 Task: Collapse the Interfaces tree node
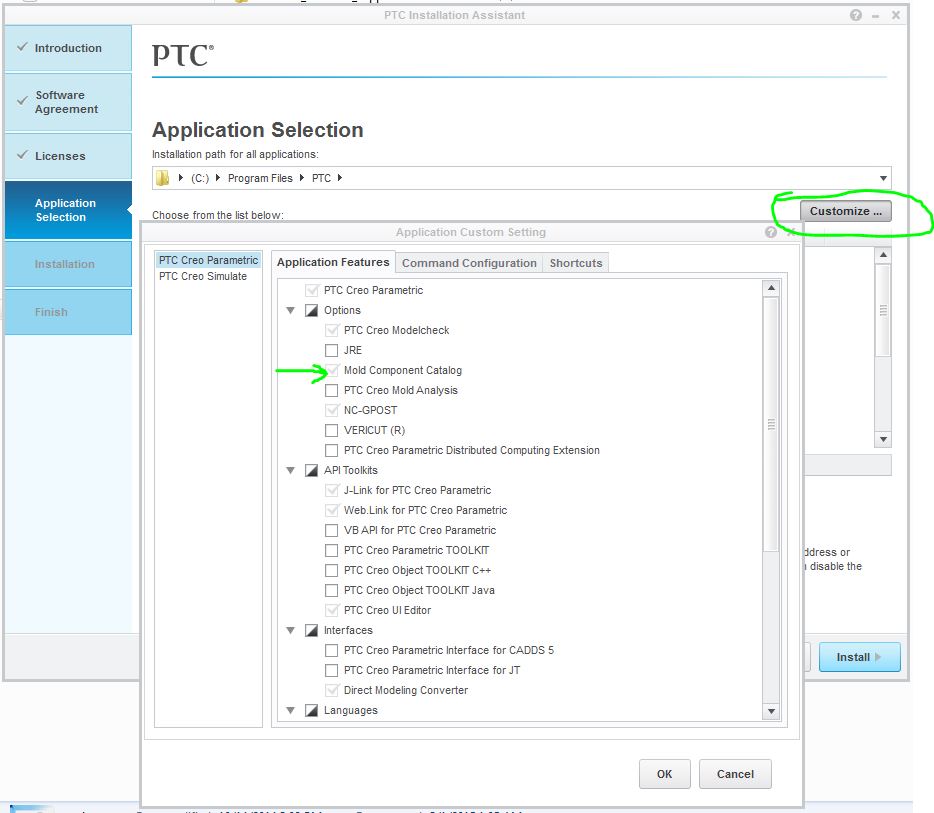click(x=291, y=630)
